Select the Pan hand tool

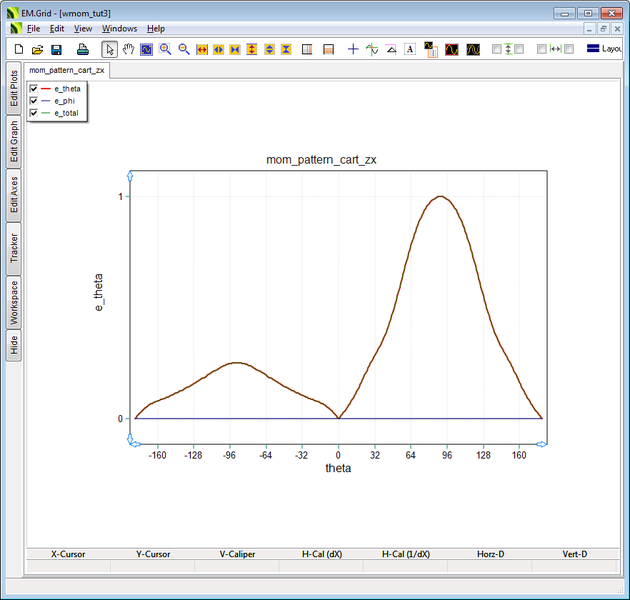tap(128, 49)
